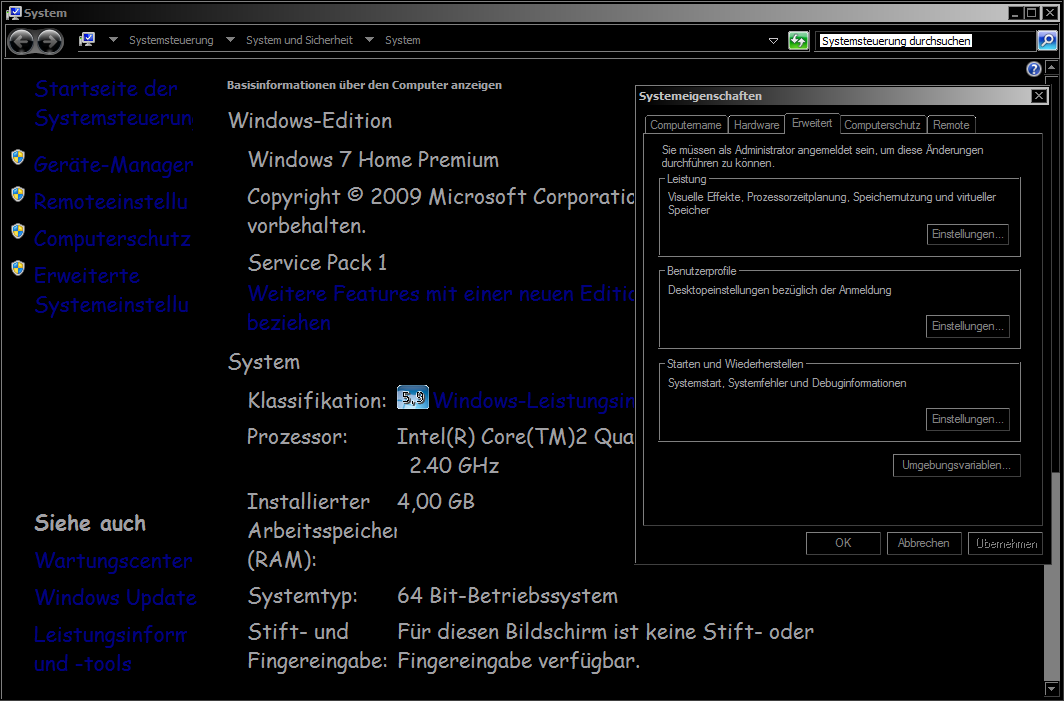Click the green refresh icon in address bar
The image size is (1064, 701).
coord(797,41)
